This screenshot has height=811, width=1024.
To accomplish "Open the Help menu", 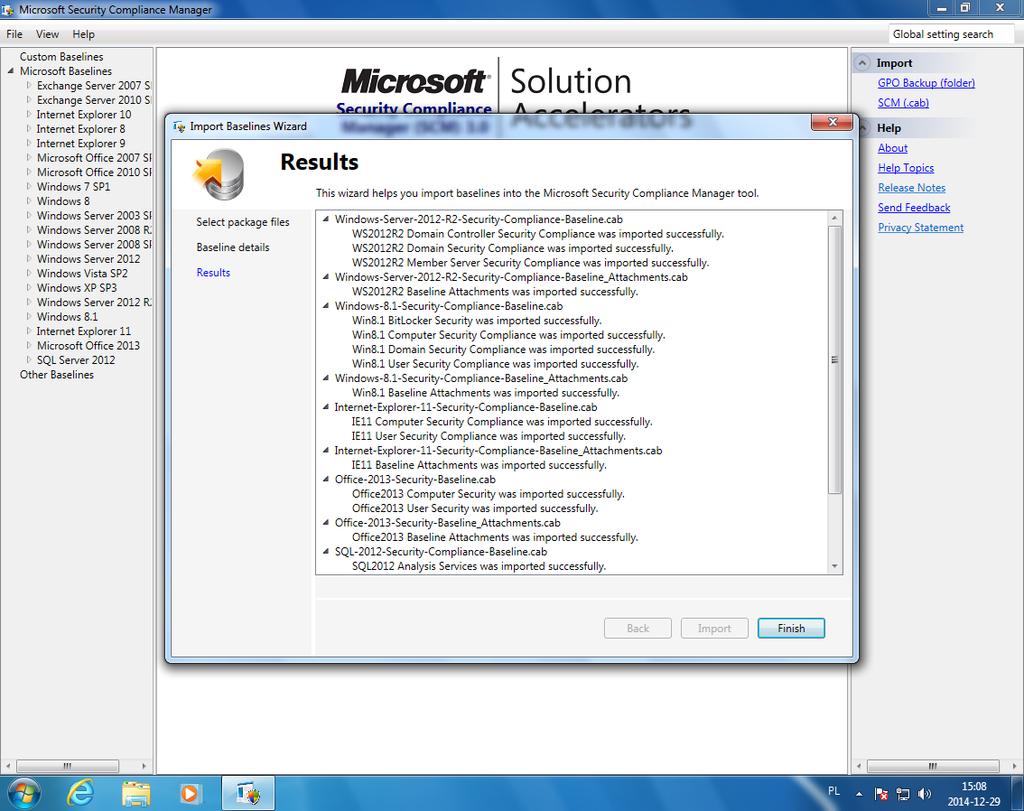I will pyautogui.click(x=83, y=34).
